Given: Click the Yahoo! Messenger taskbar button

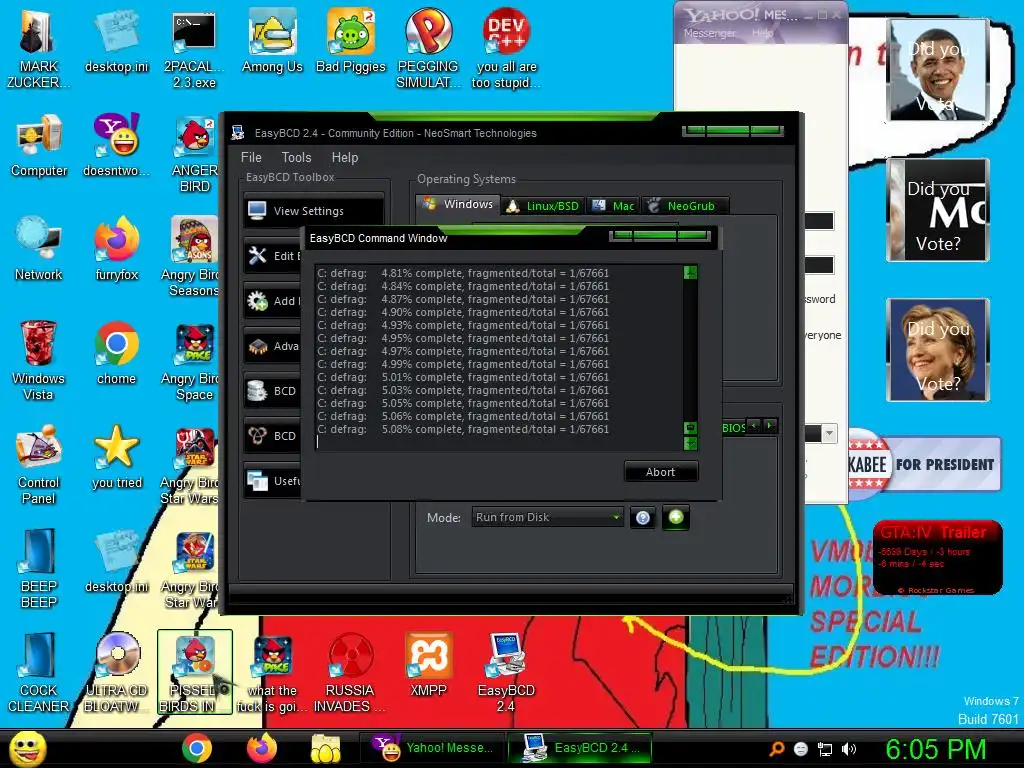Looking at the screenshot, I should [431, 748].
